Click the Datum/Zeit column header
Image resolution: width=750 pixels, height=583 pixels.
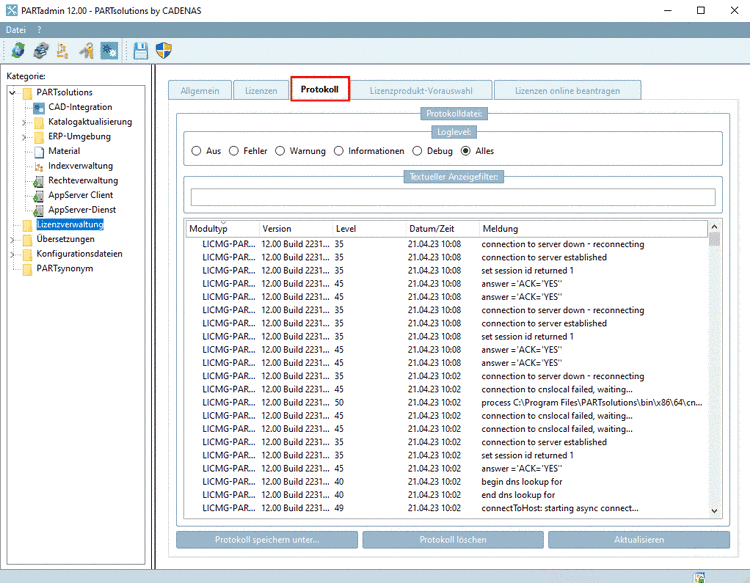point(442,229)
